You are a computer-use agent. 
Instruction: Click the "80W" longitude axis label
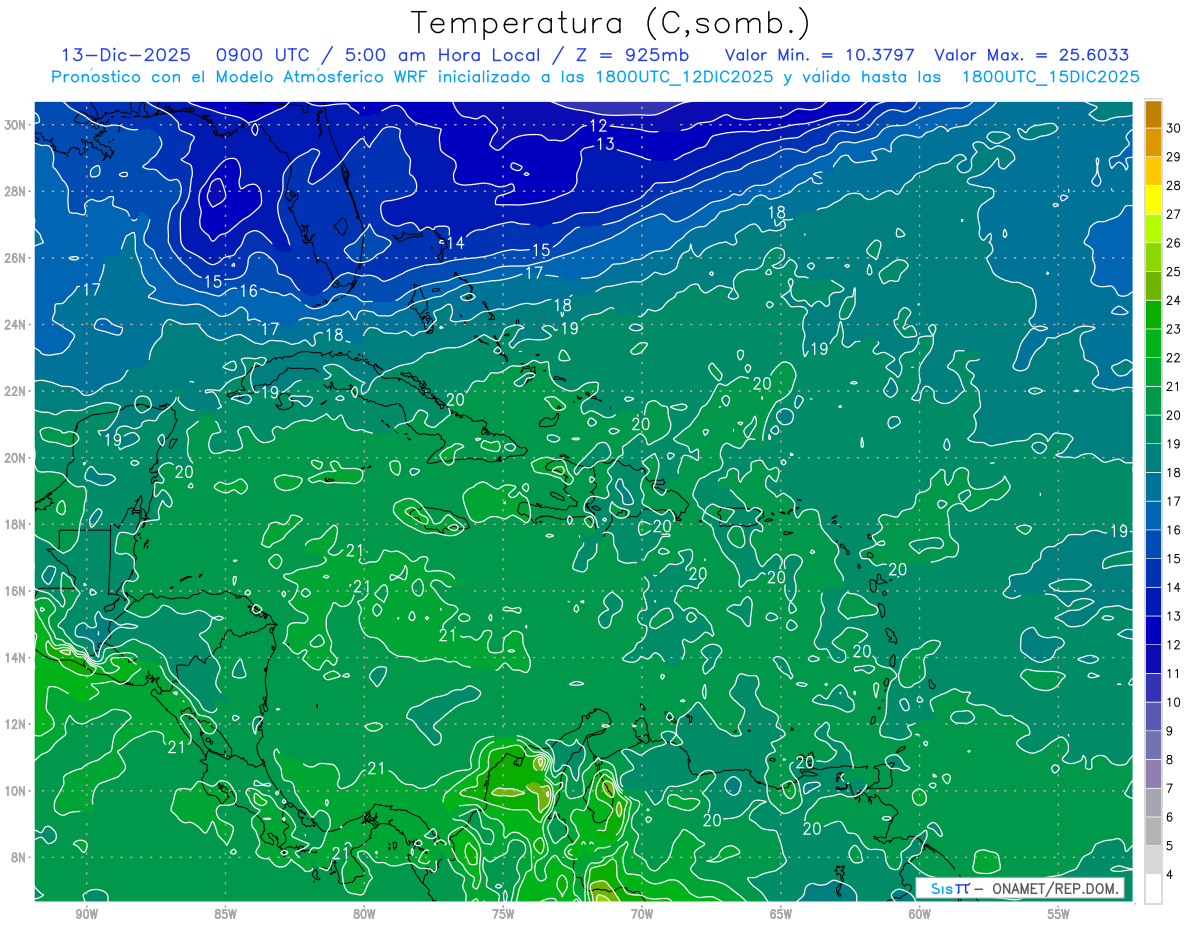pos(364,913)
